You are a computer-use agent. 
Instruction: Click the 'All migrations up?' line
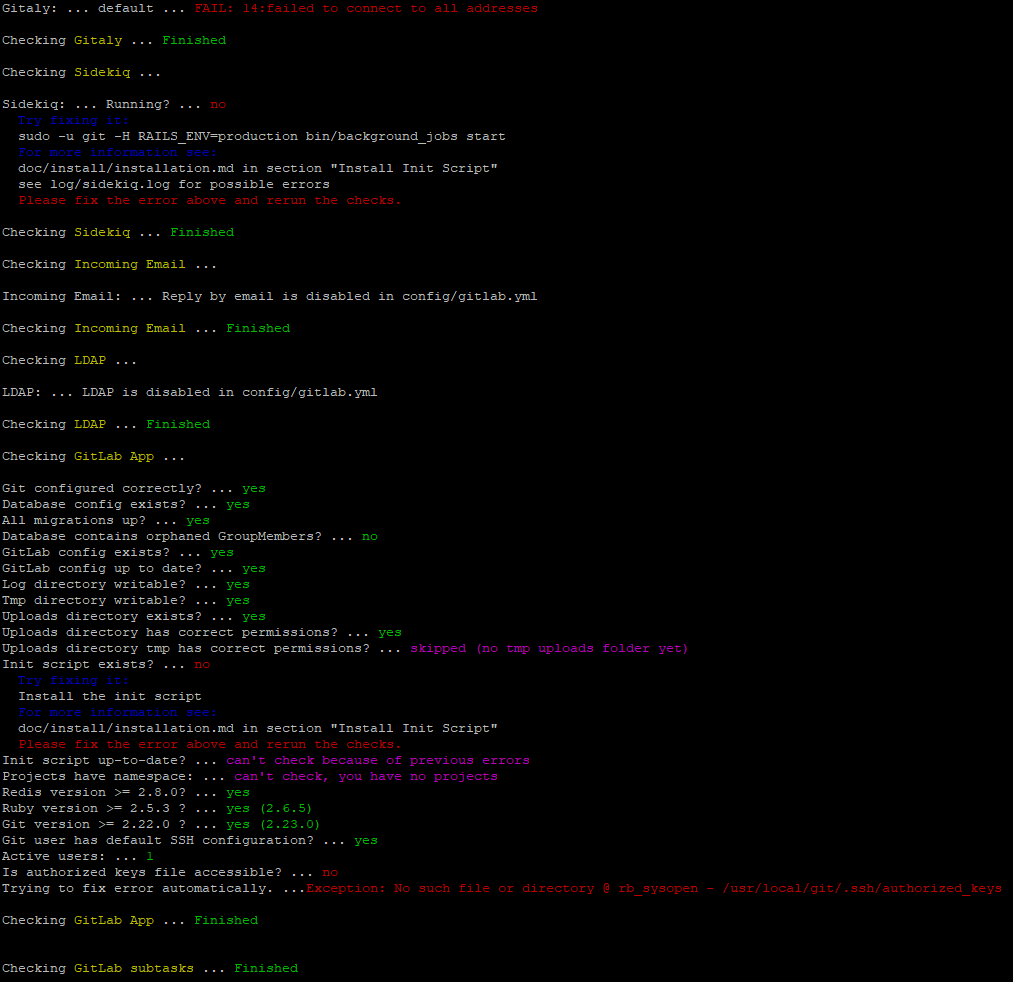point(106,521)
